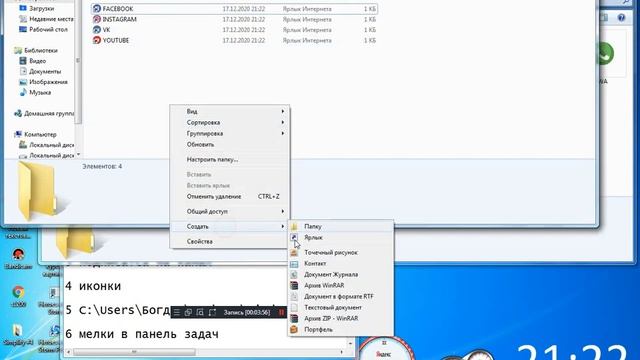Click the Документ в формате RTF icon

click(x=294, y=297)
